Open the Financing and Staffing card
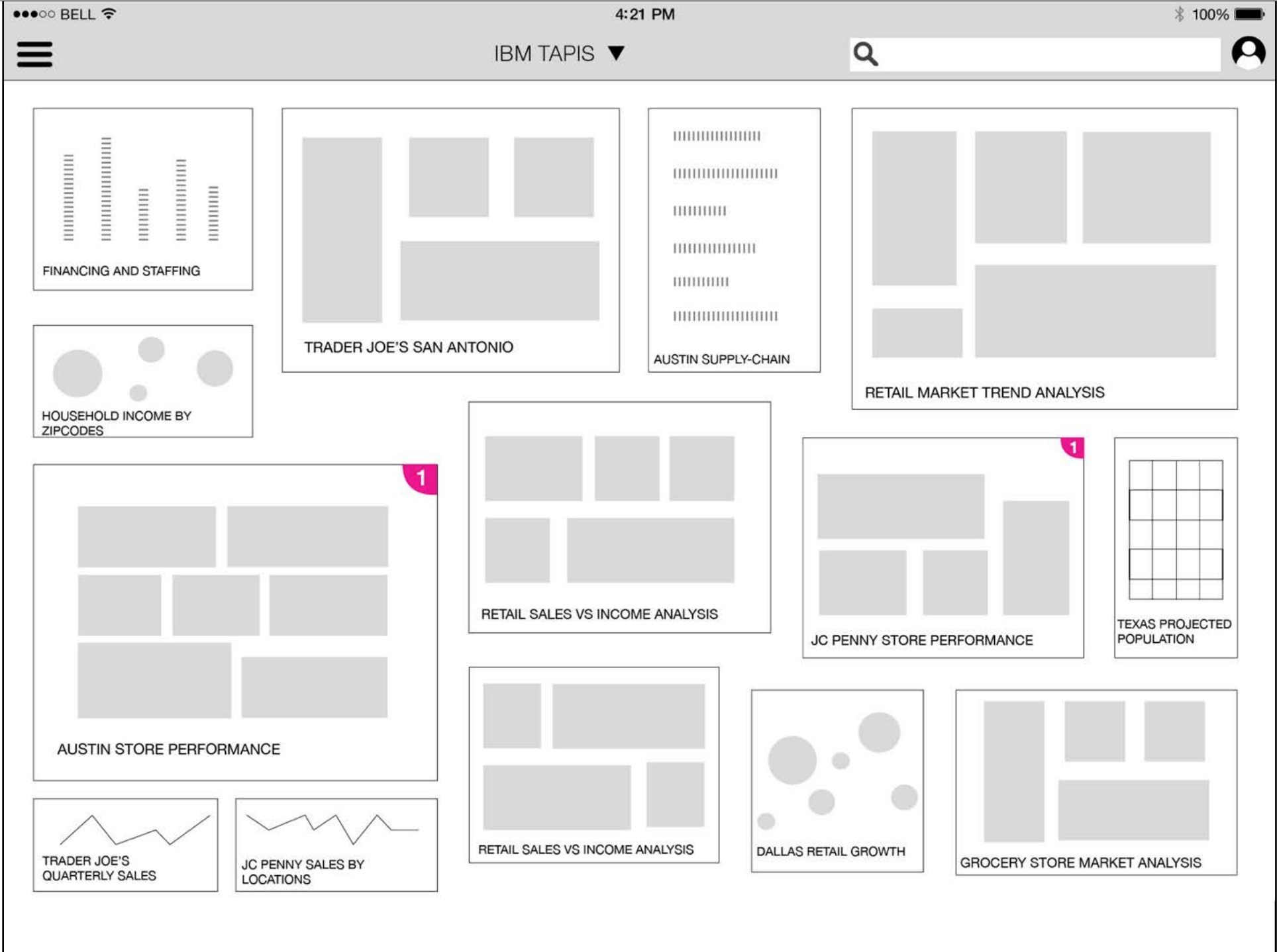 (142, 199)
